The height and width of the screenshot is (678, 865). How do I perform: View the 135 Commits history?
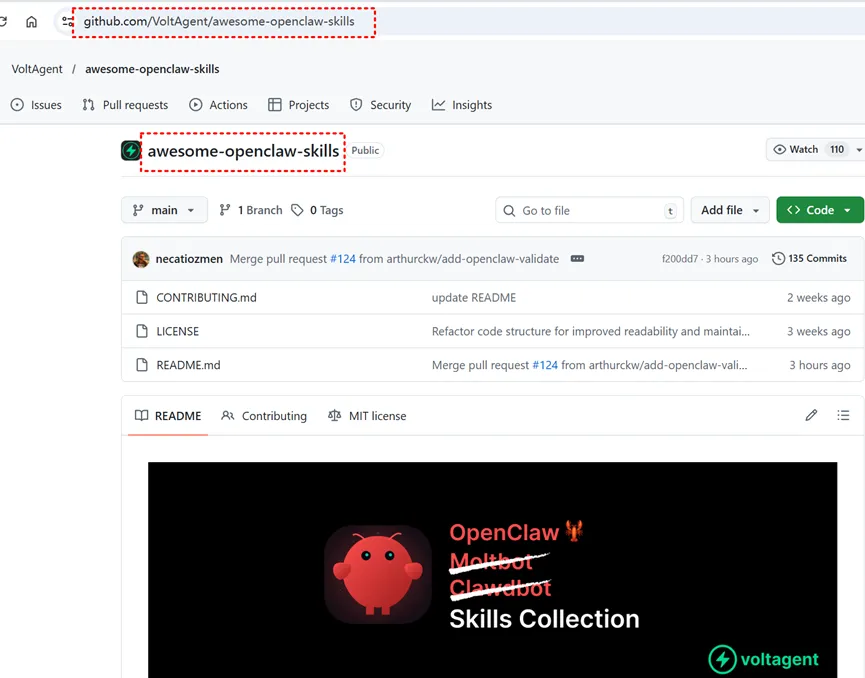point(809,258)
